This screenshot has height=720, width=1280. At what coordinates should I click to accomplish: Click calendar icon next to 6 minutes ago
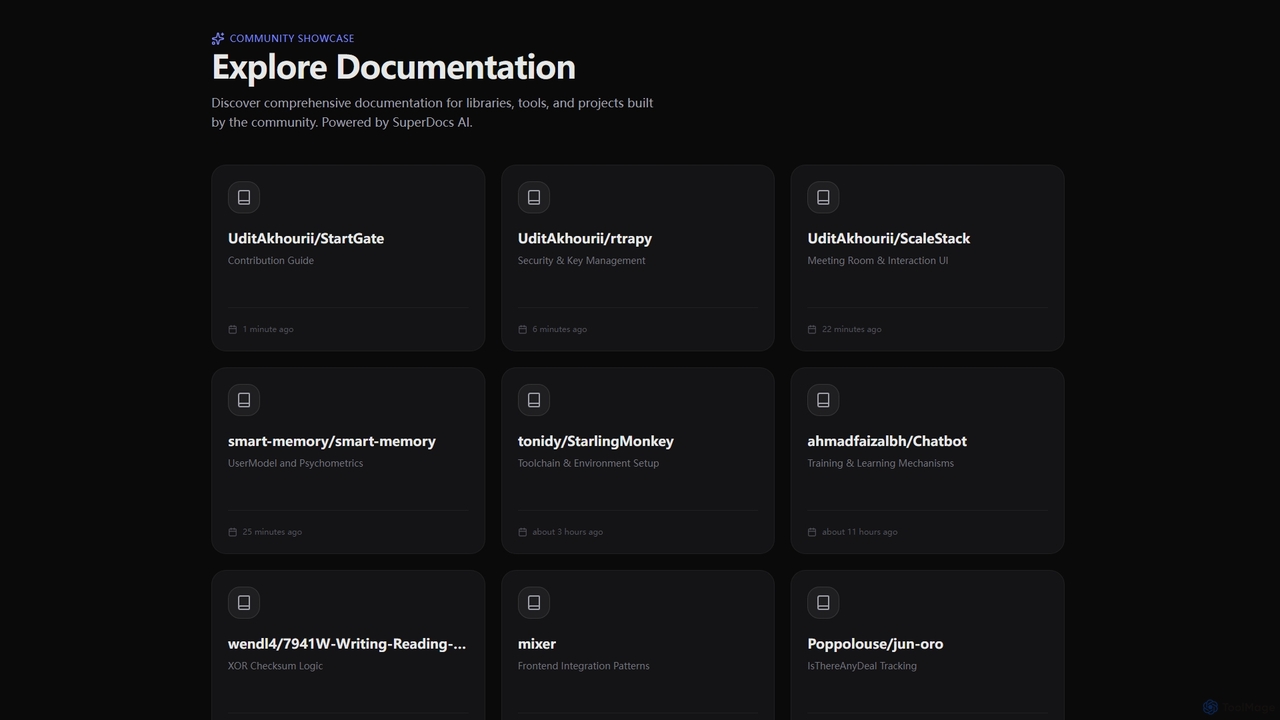point(523,329)
